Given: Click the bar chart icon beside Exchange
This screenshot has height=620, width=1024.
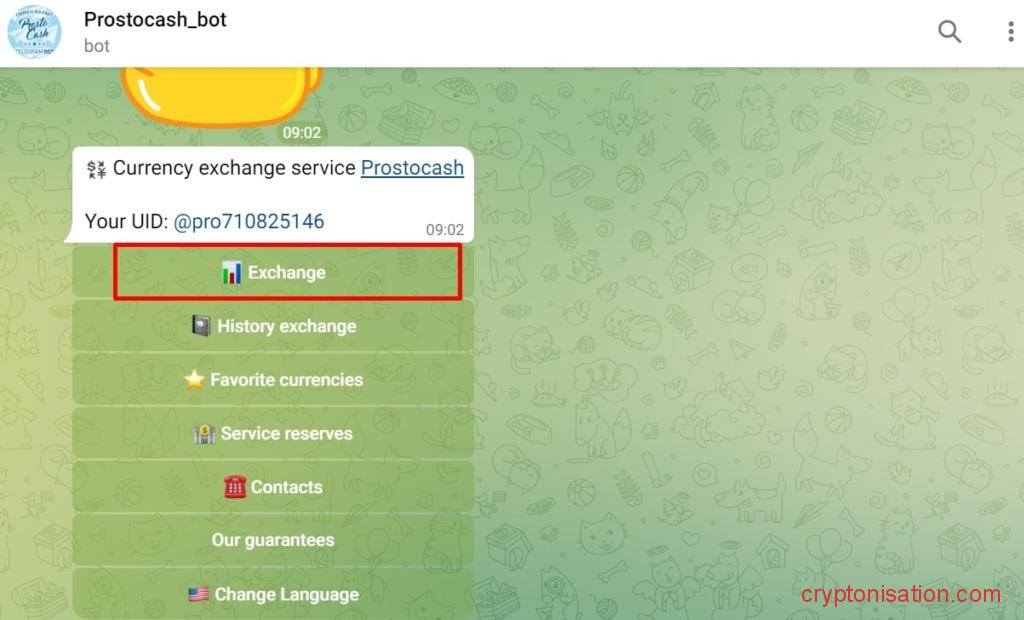Looking at the screenshot, I should [231, 272].
